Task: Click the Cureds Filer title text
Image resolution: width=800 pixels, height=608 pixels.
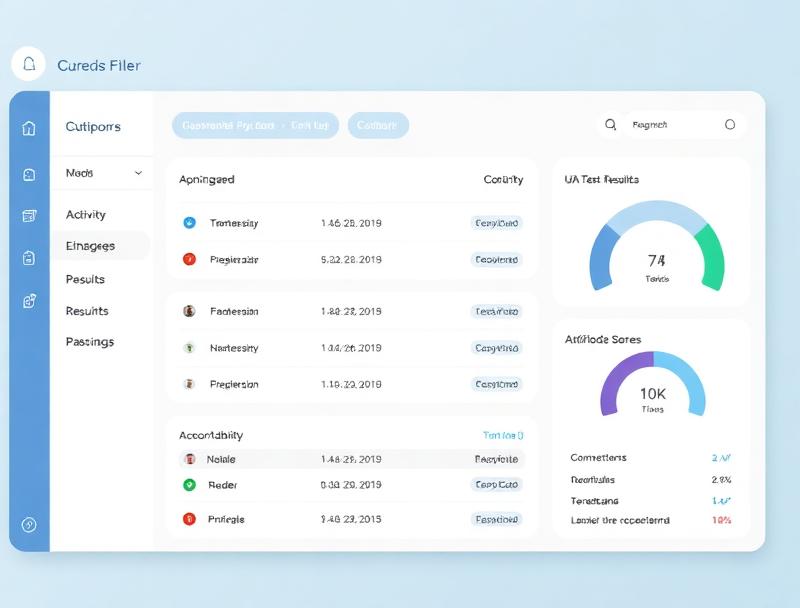Action: point(99,65)
